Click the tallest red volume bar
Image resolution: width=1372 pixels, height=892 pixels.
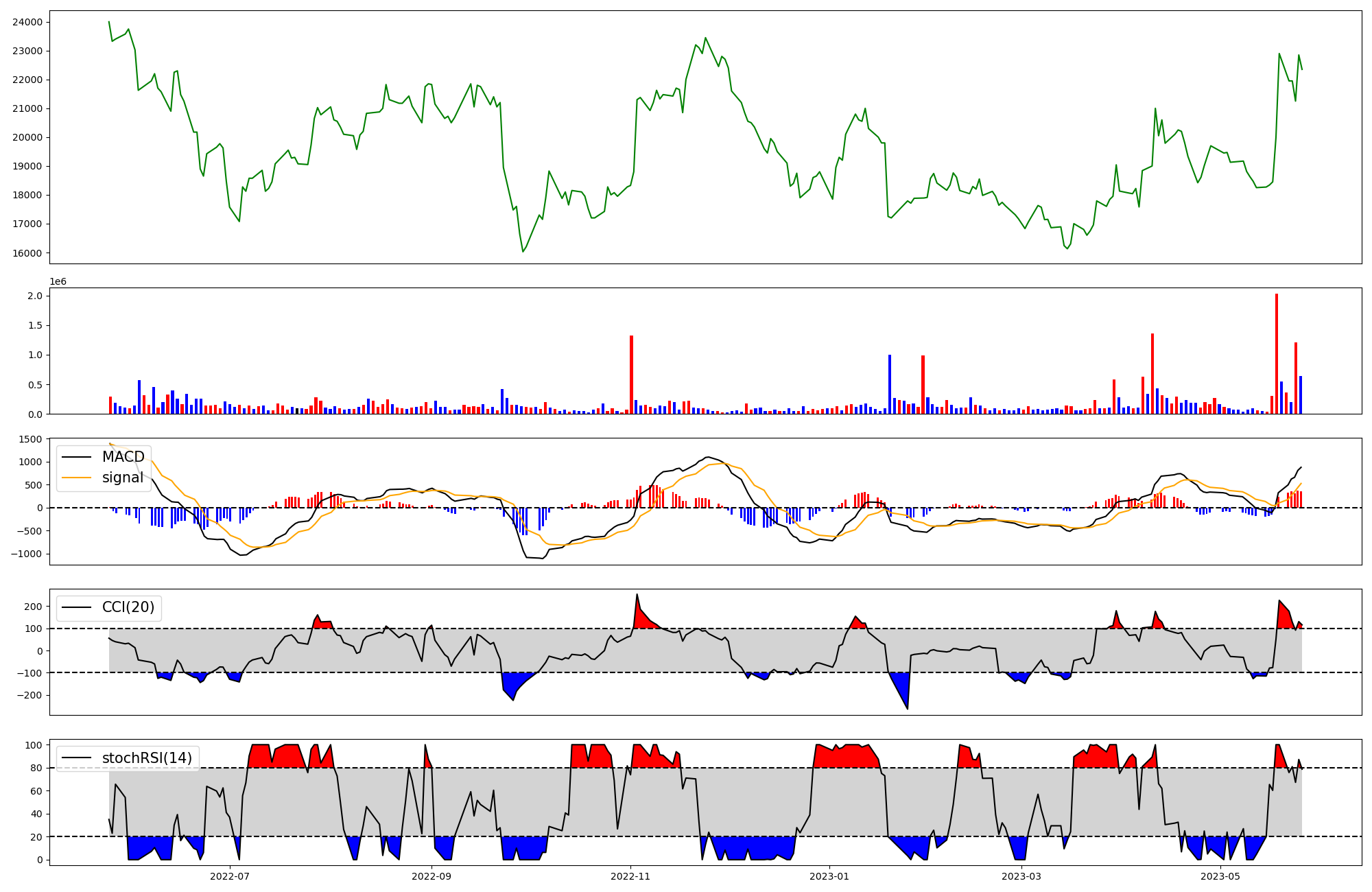tap(1276, 353)
